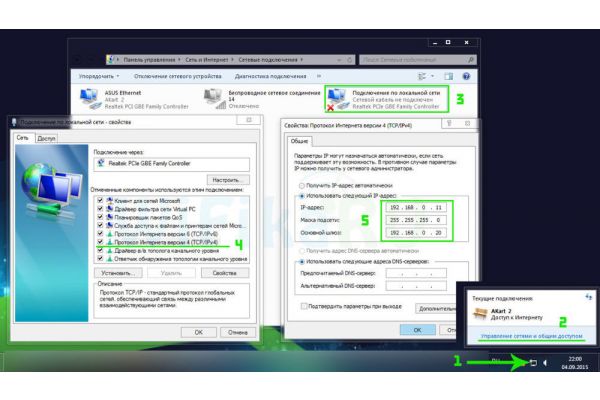Toggle Протокол Интернета версии 4 checkbox
This screenshot has width=600, height=400.
(100, 242)
